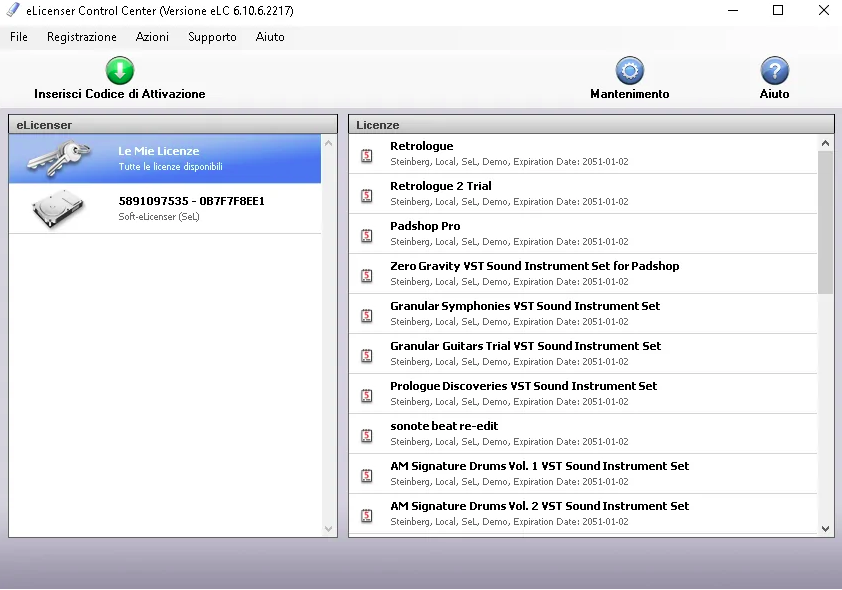Click the license icon beside AM Signature Drums Vol. 2

pos(367,515)
